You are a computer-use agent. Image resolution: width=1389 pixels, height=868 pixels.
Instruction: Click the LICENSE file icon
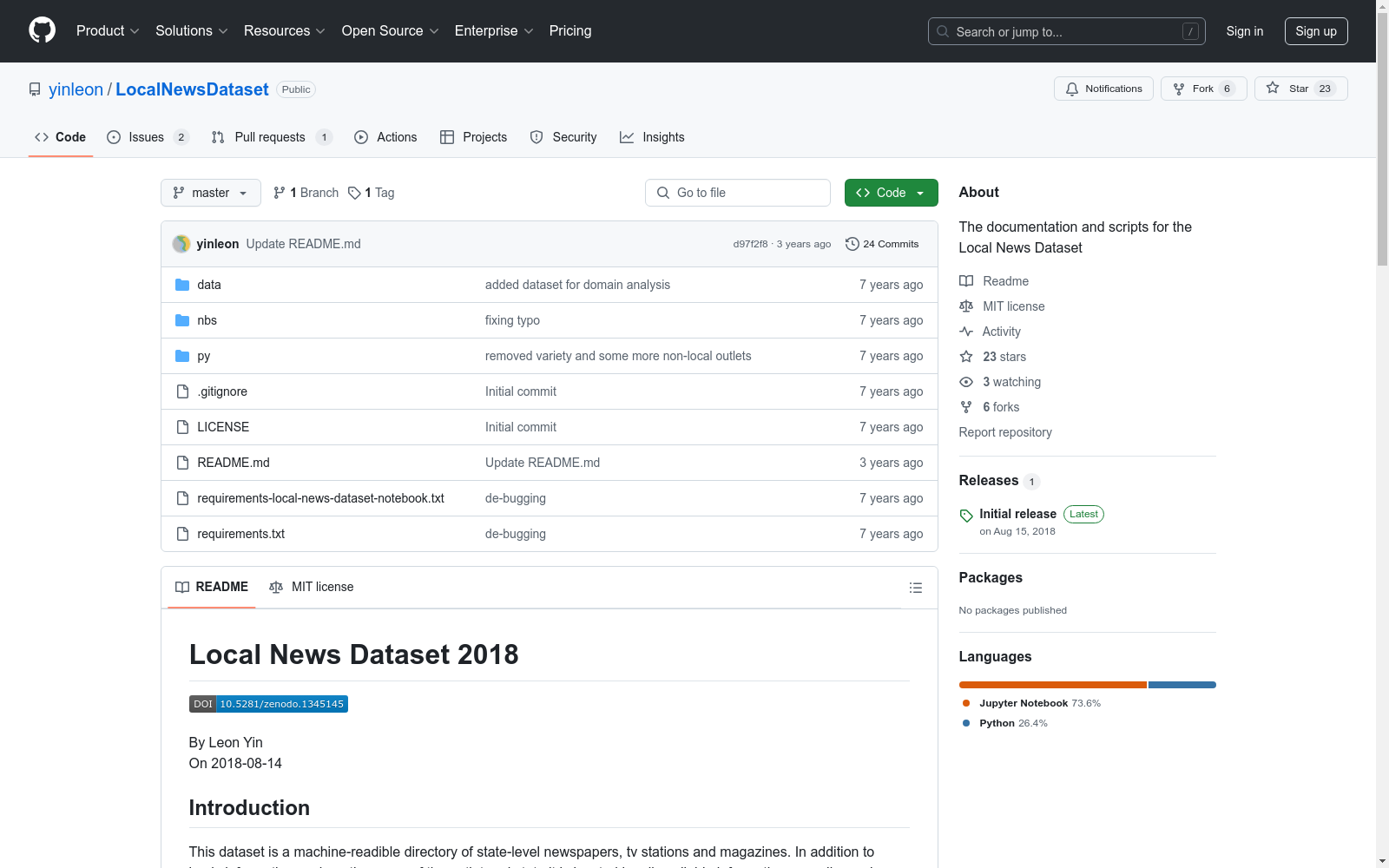point(182,427)
